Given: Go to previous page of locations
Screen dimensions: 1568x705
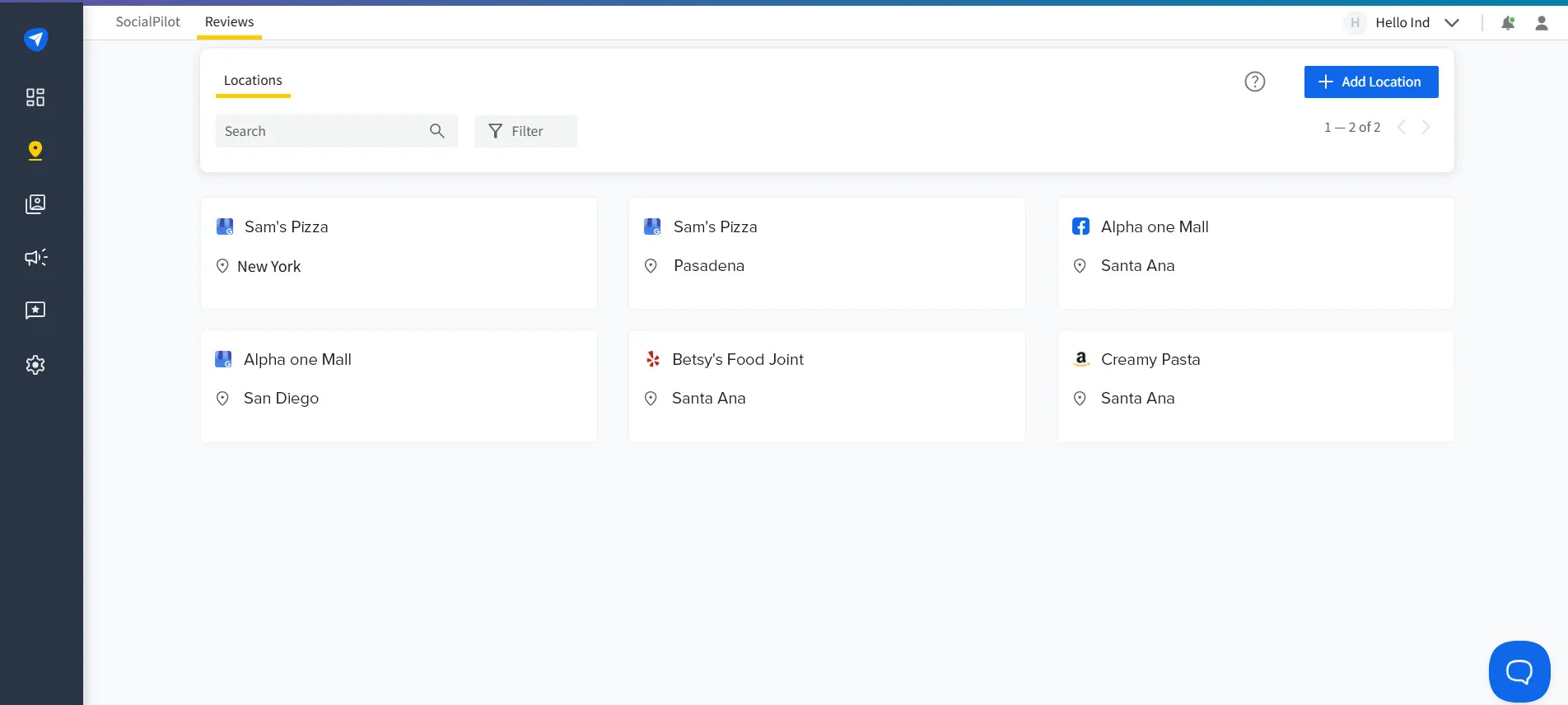Looking at the screenshot, I should (x=1401, y=127).
